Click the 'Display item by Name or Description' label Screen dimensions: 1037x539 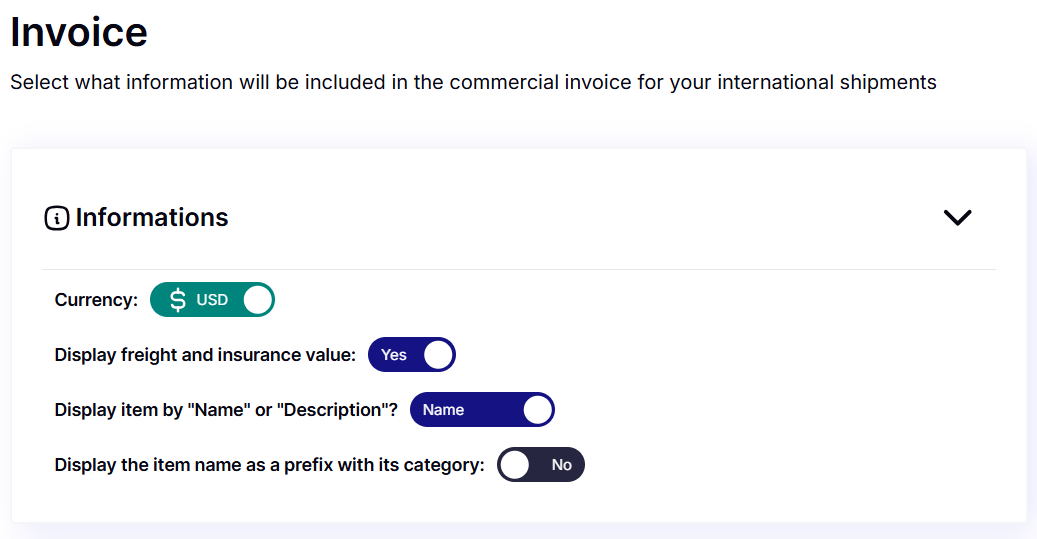[226, 409]
